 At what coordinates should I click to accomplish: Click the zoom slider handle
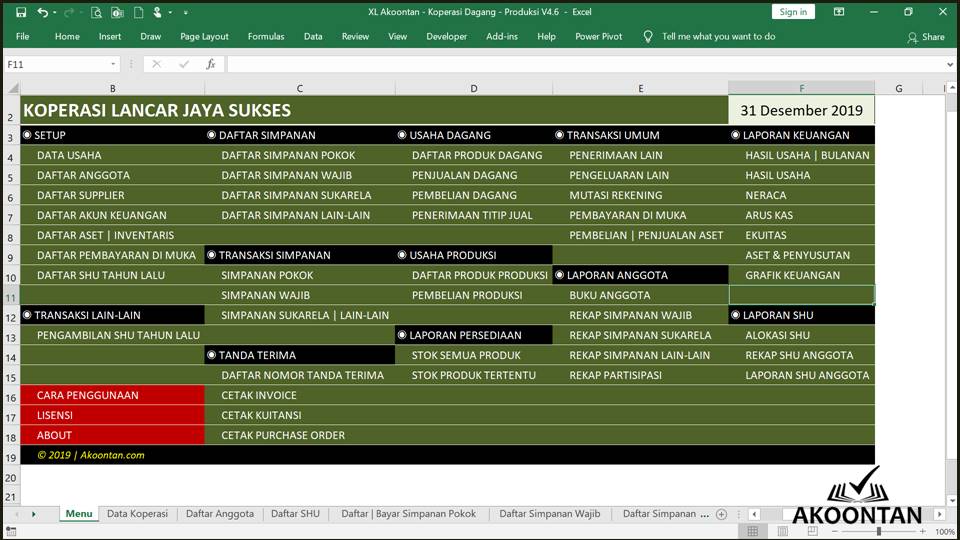879,531
